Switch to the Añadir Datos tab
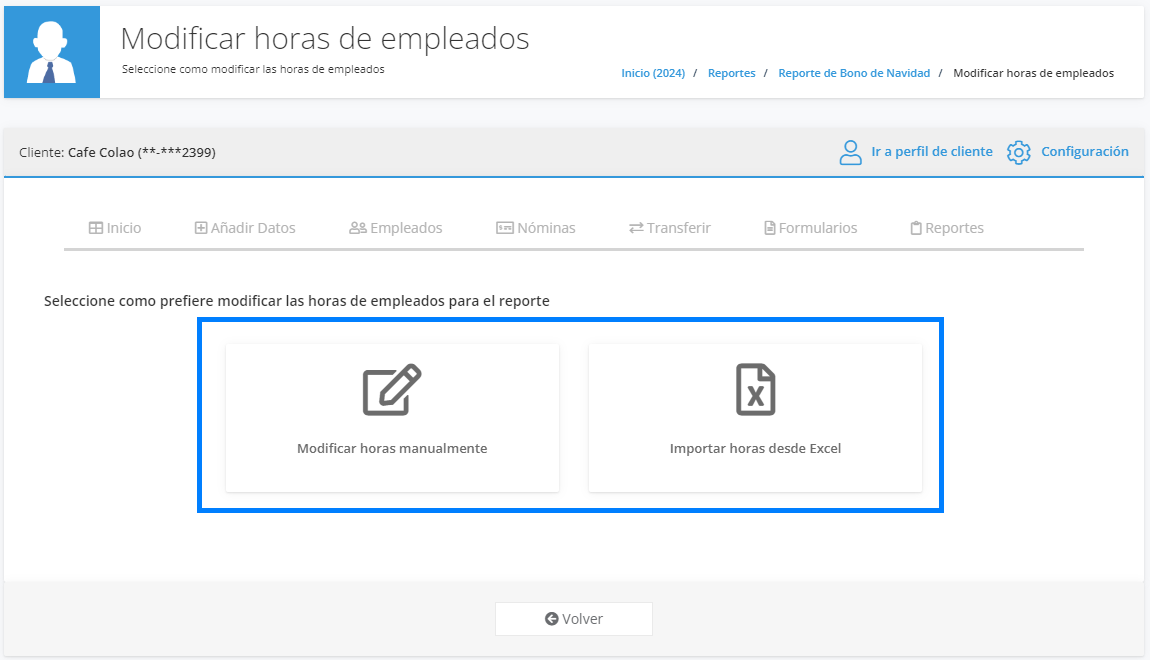 click(245, 228)
